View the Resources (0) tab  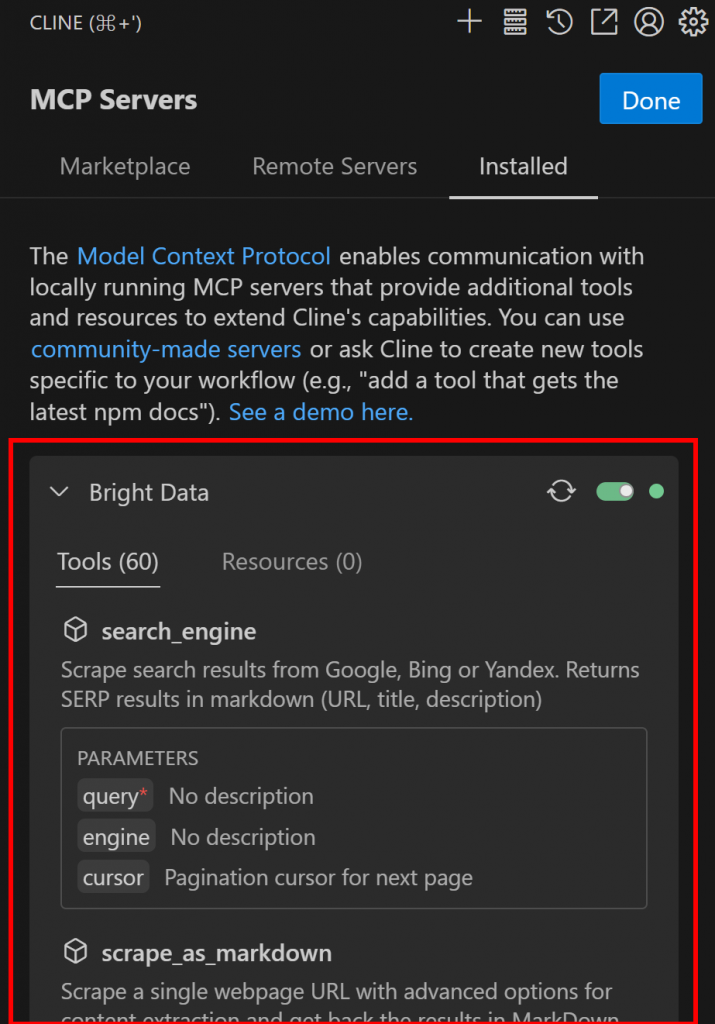[x=291, y=561]
